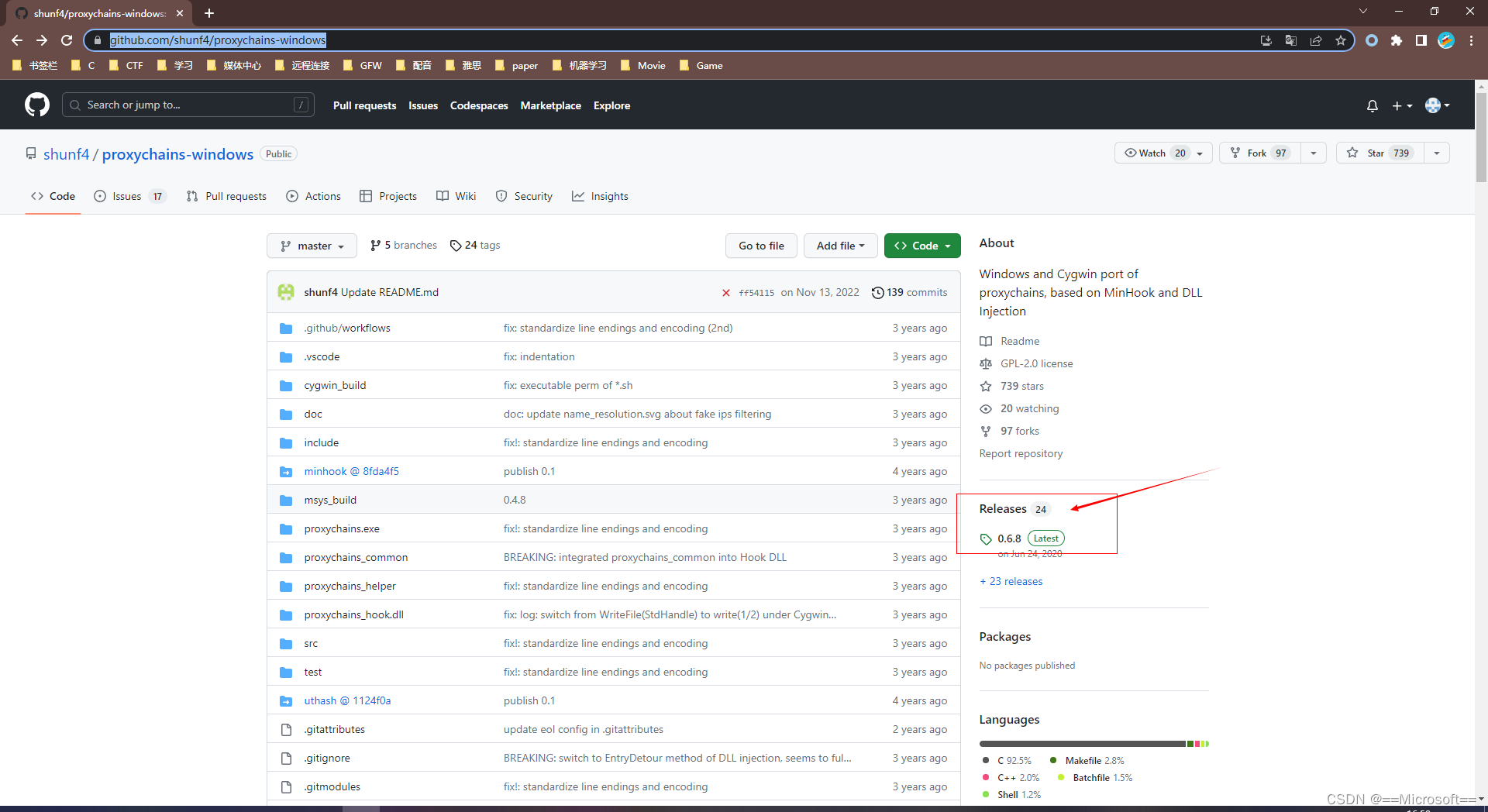
Task: Expand the Add file dropdown
Action: click(840, 246)
